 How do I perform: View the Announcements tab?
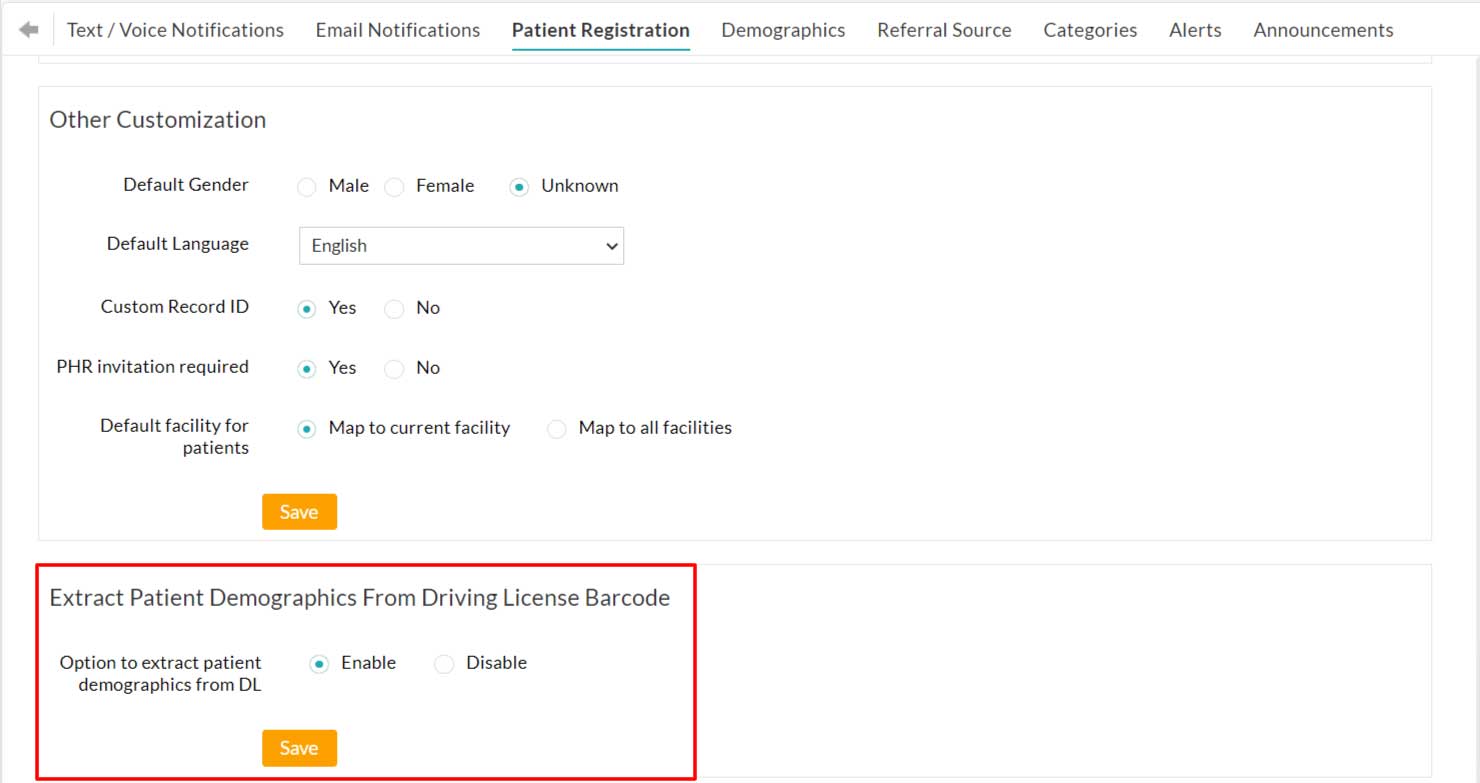click(1323, 30)
